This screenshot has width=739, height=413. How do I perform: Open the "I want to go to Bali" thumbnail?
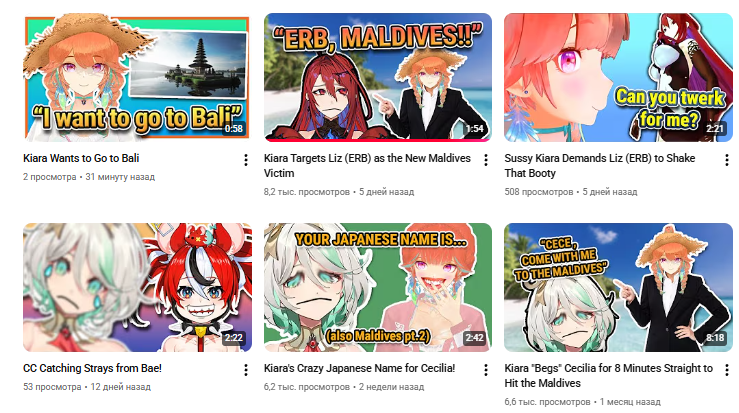[x=137, y=77]
